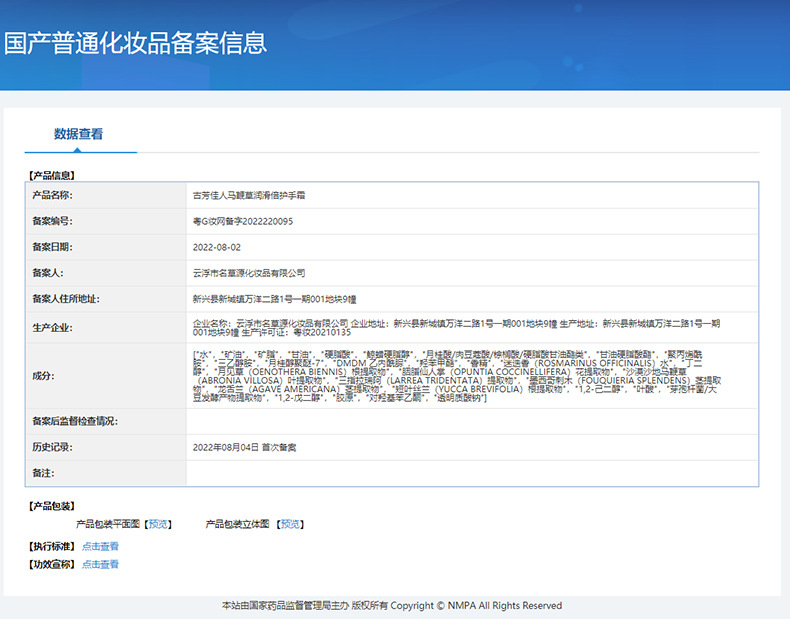The image size is (790, 630).
Task: Click the 【产品信息】 section heading
Action: (52, 175)
